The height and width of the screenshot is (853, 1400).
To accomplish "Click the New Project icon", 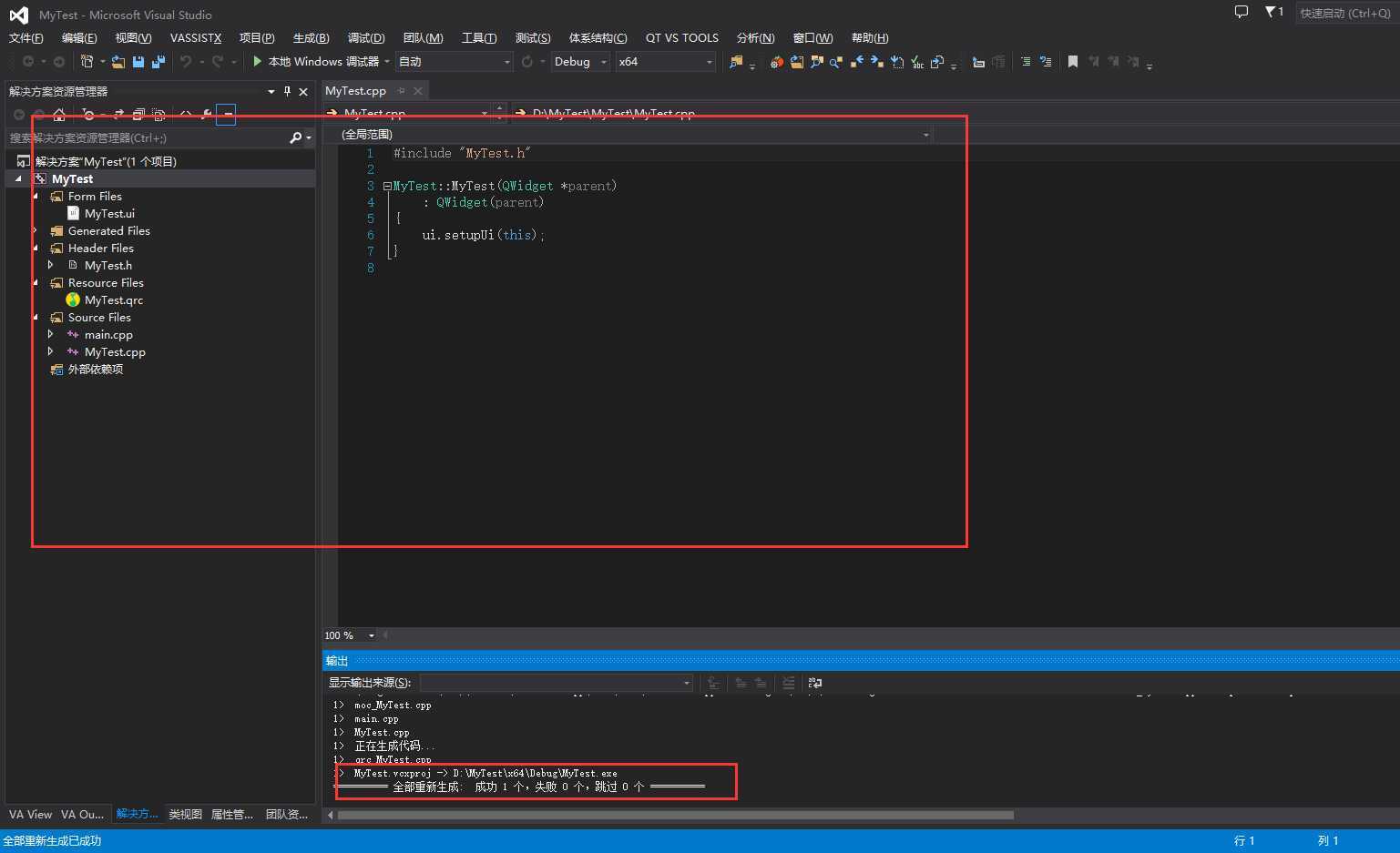I will click(x=87, y=61).
